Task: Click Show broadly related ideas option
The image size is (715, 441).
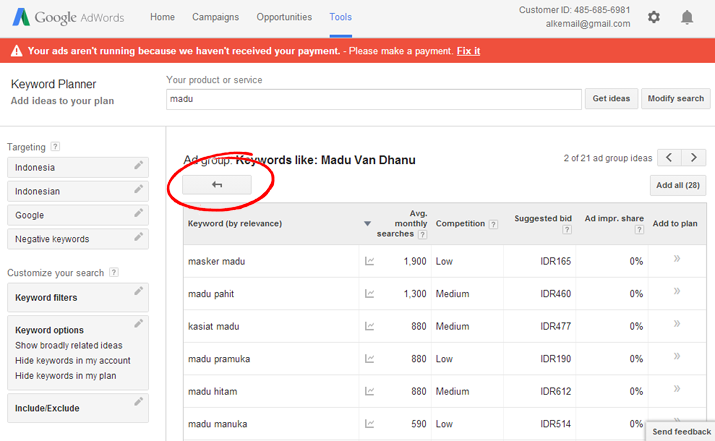Action: point(69,345)
